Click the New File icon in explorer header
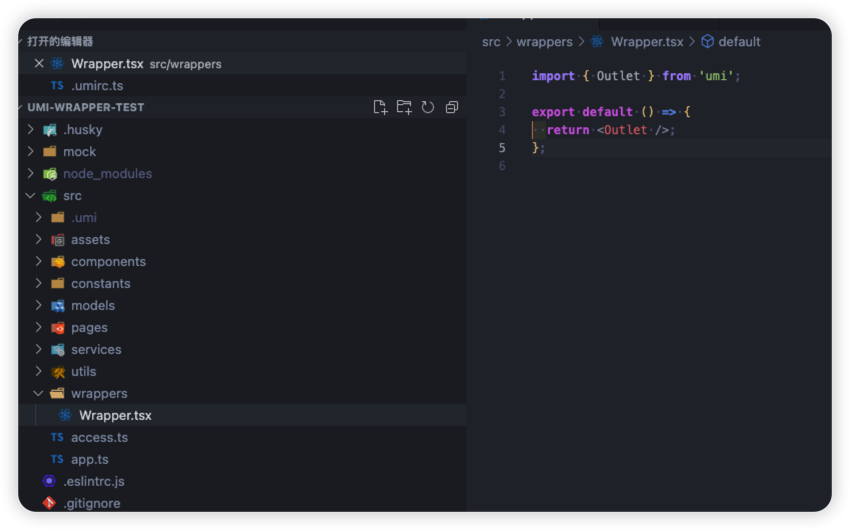The width and height of the screenshot is (850, 530). pyautogui.click(x=381, y=107)
